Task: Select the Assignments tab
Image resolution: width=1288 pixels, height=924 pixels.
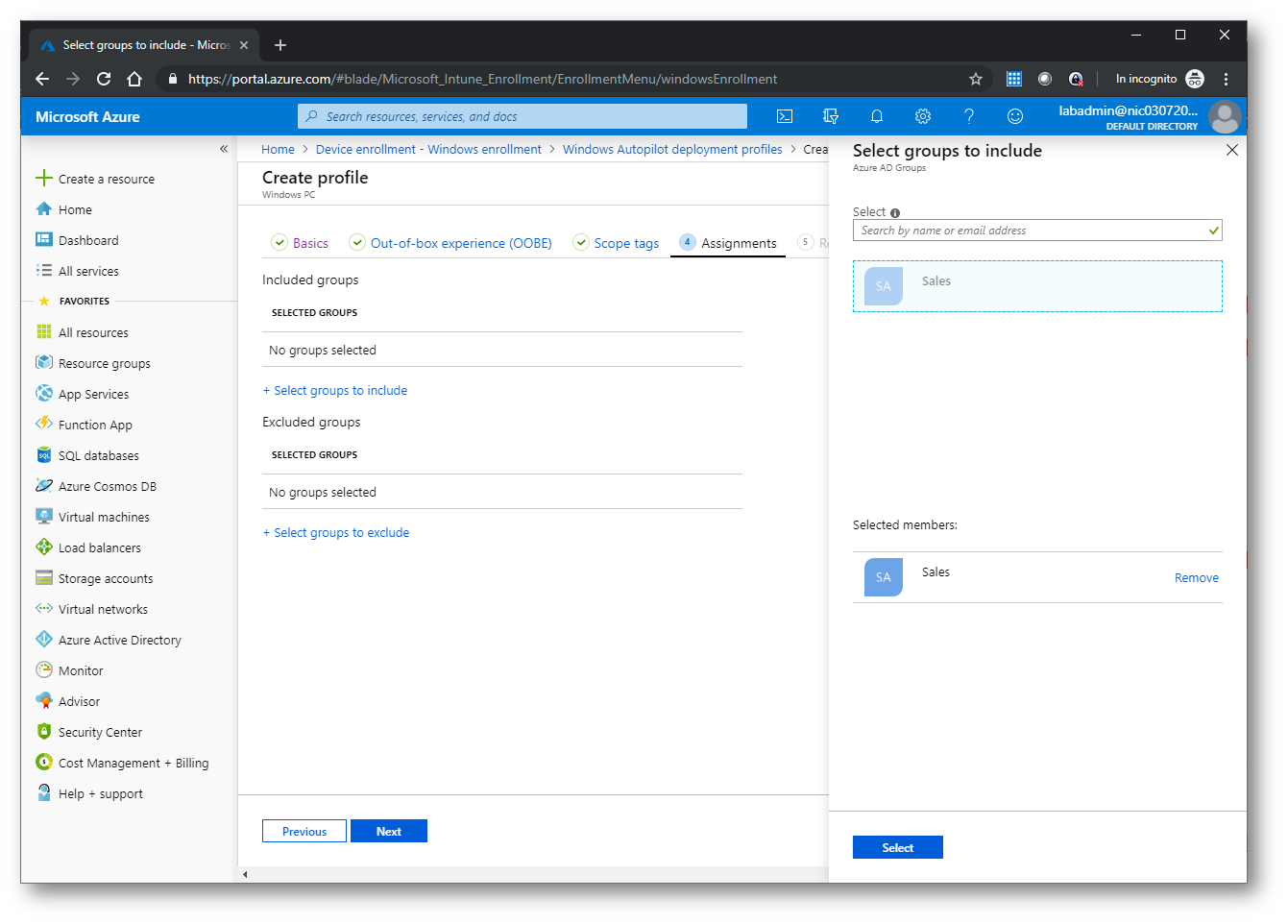Action: (728, 243)
